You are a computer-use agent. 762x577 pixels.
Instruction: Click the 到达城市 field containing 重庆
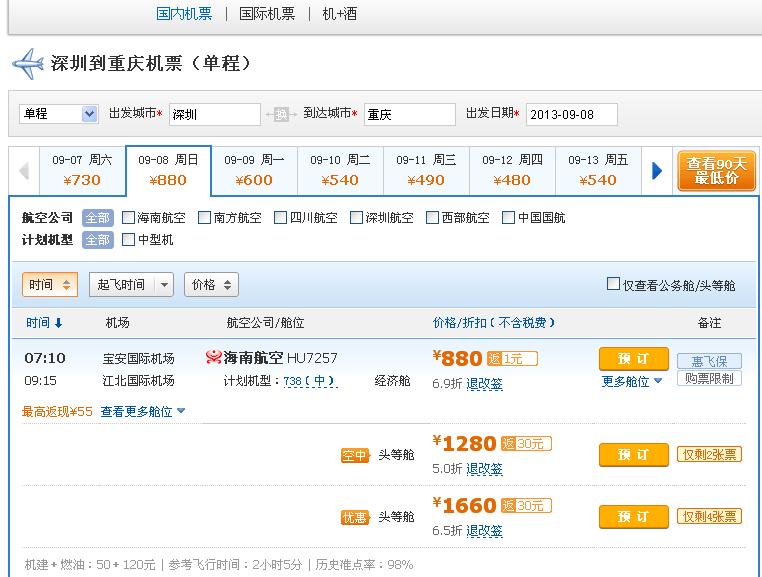[410, 115]
